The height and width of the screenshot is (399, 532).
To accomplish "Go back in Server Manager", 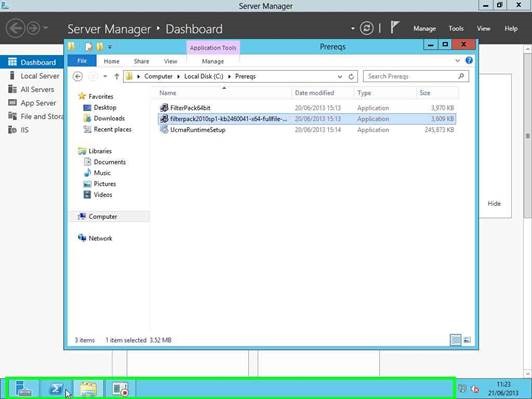I will point(15,28).
